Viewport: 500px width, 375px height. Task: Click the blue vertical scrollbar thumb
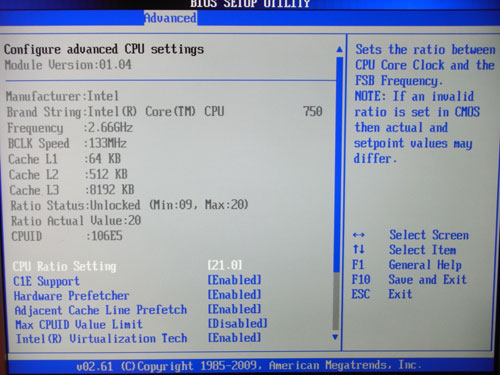(338, 165)
